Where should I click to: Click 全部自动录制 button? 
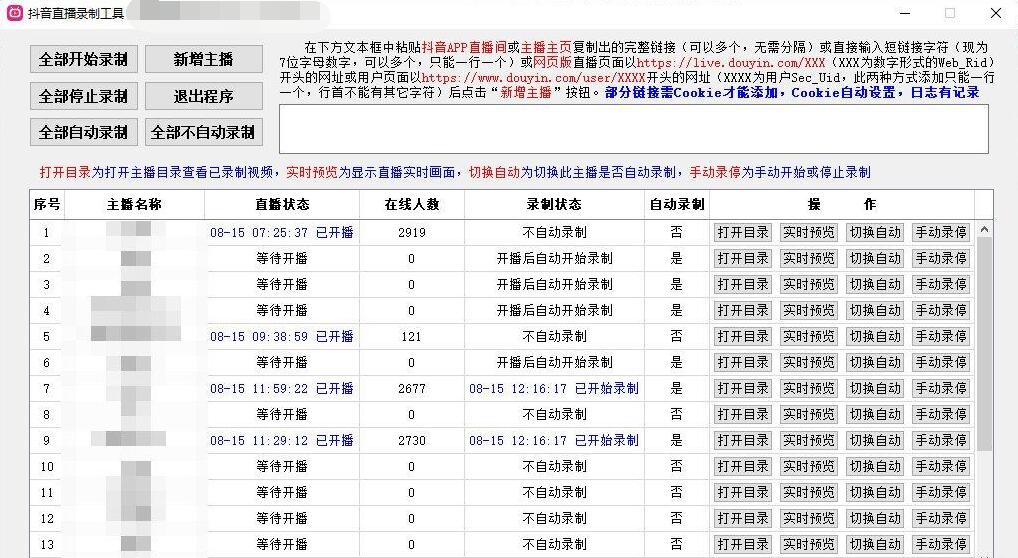(x=83, y=133)
